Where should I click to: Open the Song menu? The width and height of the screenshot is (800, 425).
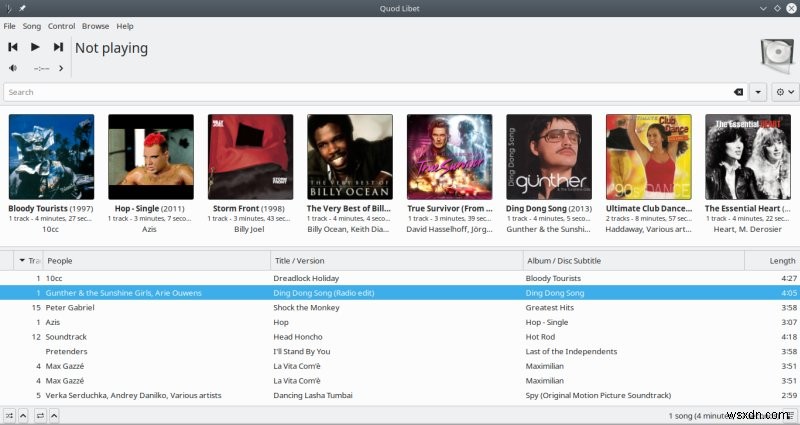pos(32,26)
